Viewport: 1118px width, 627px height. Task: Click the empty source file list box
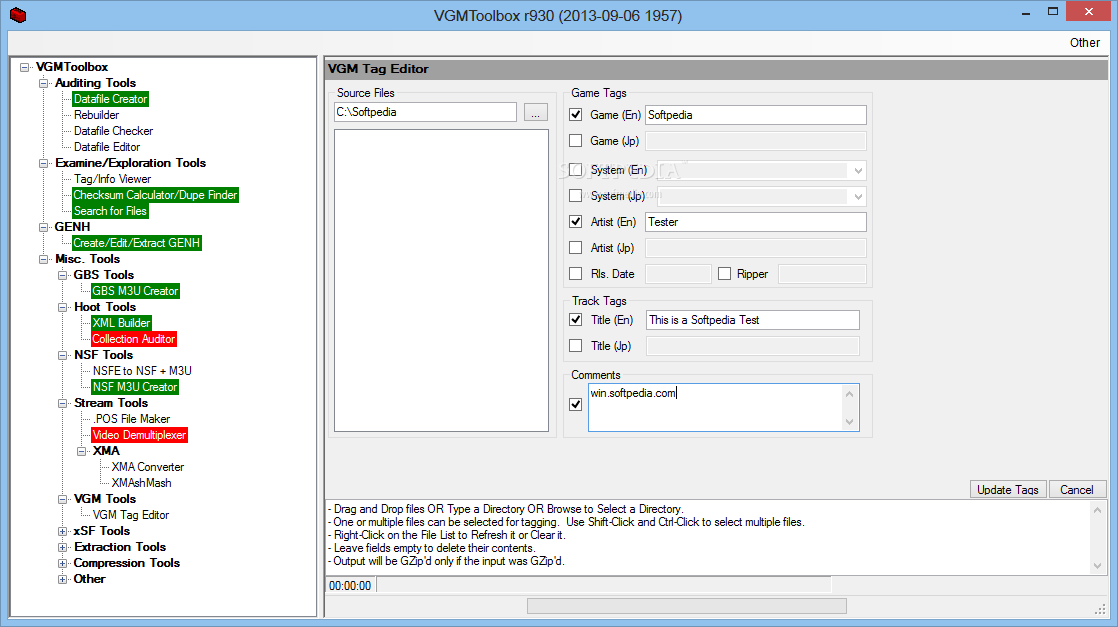tap(441, 280)
